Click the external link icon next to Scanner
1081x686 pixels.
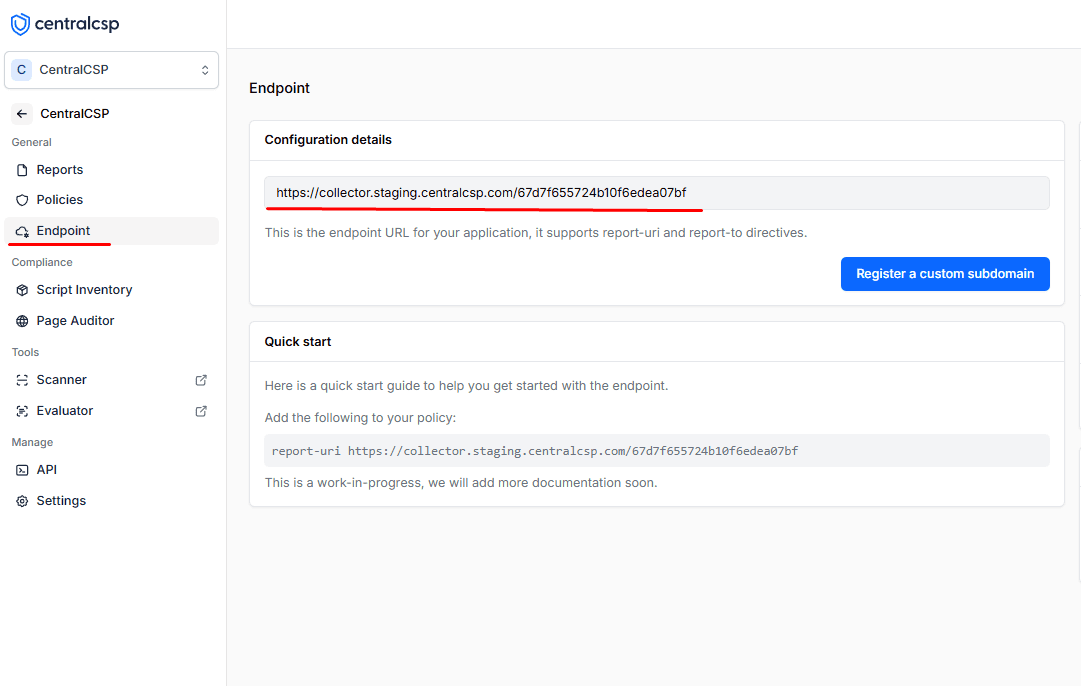point(201,380)
